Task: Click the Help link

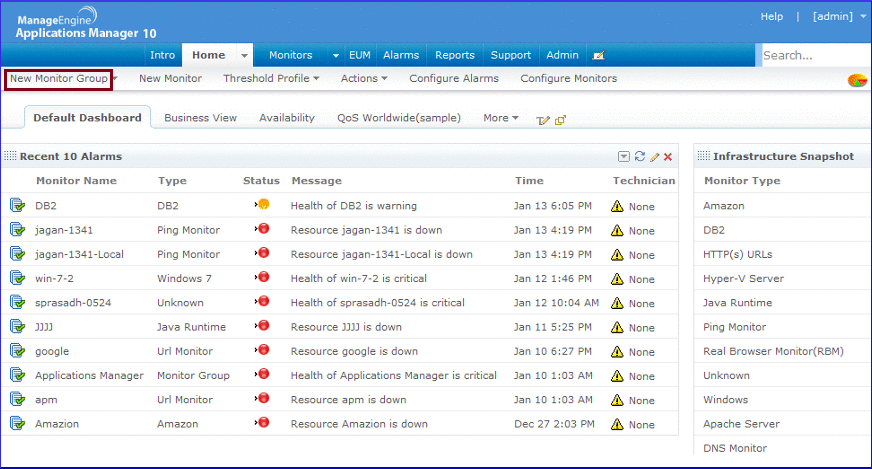Action: [x=771, y=17]
